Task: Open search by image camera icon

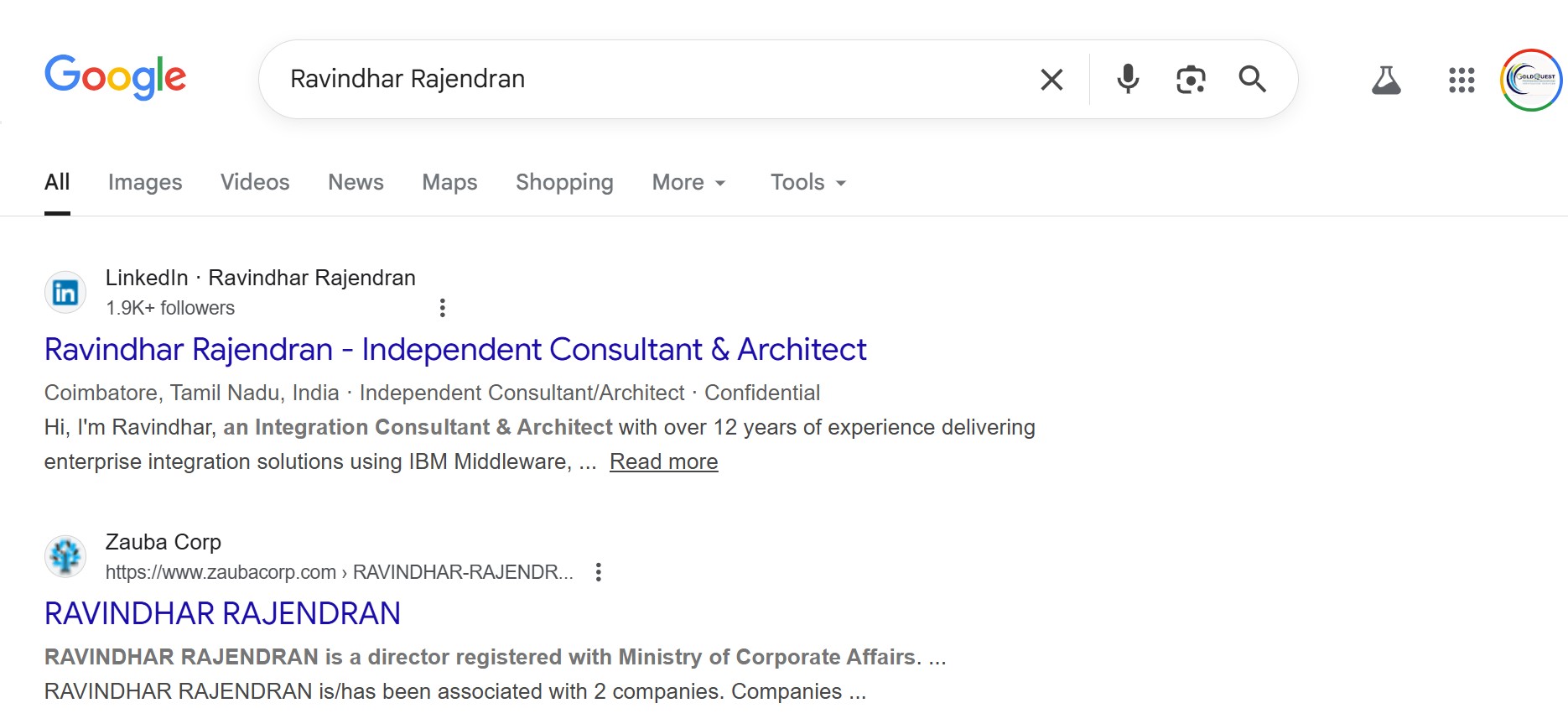Action: coord(1191,80)
